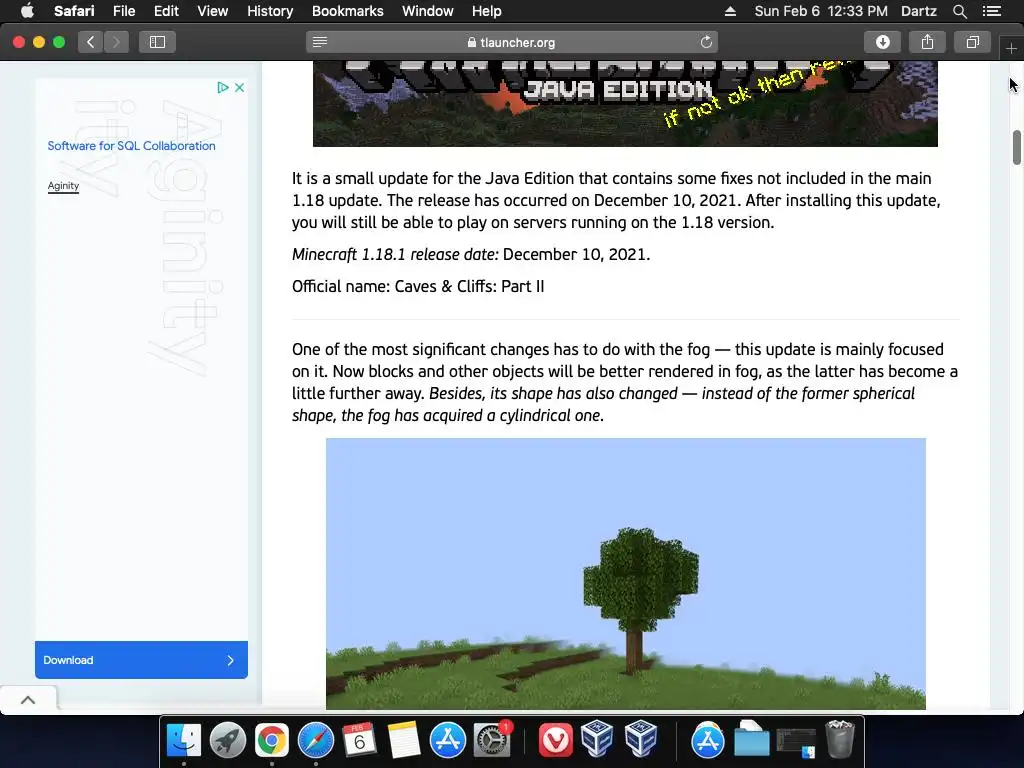Image resolution: width=1024 pixels, height=768 pixels.
Task: Click the Minecraft tree fog screenshot
Action: 626,573
